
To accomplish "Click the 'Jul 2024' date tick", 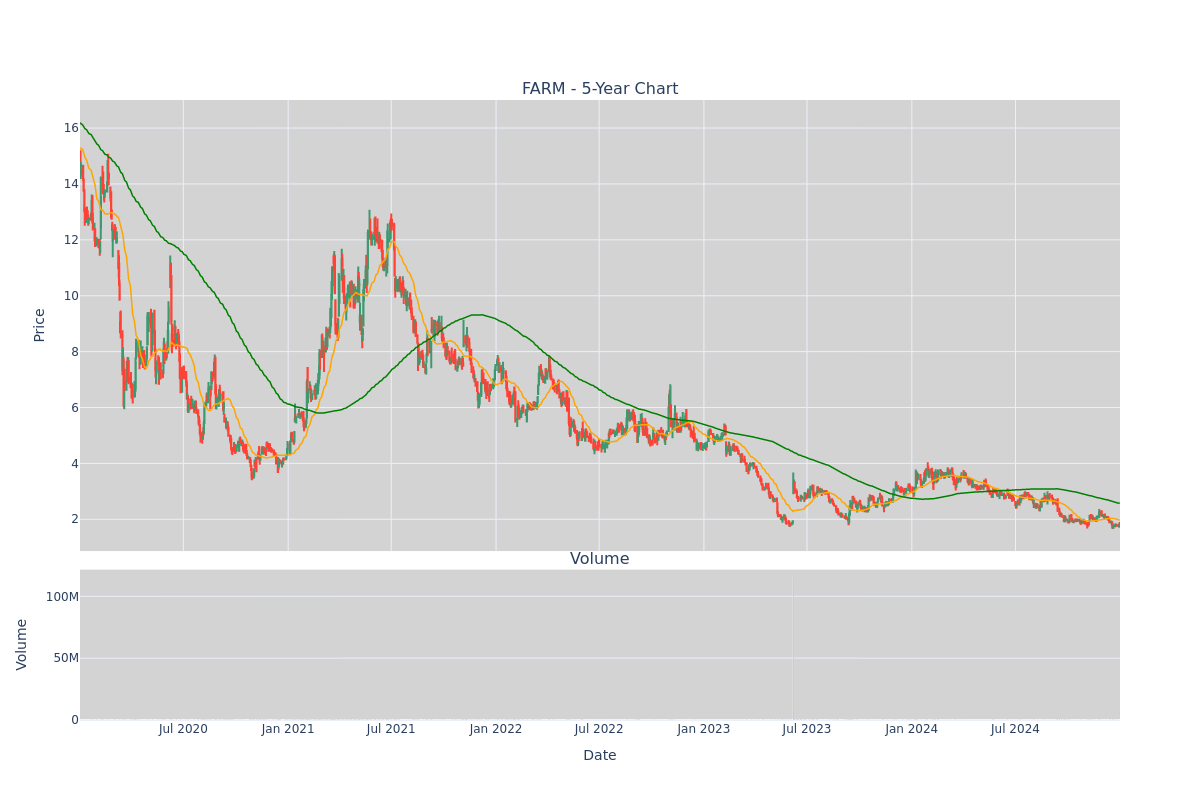I will point(1015,729).
